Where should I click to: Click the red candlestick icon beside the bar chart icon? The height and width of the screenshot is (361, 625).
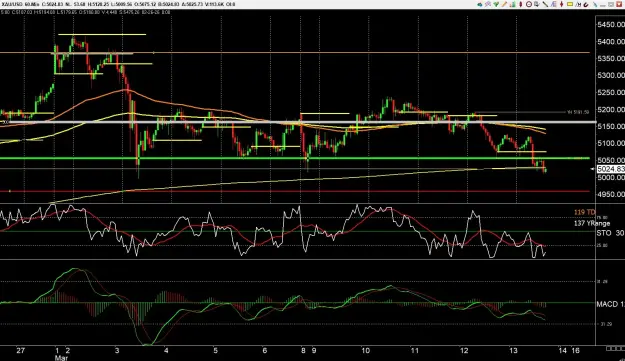click(521, 4)
